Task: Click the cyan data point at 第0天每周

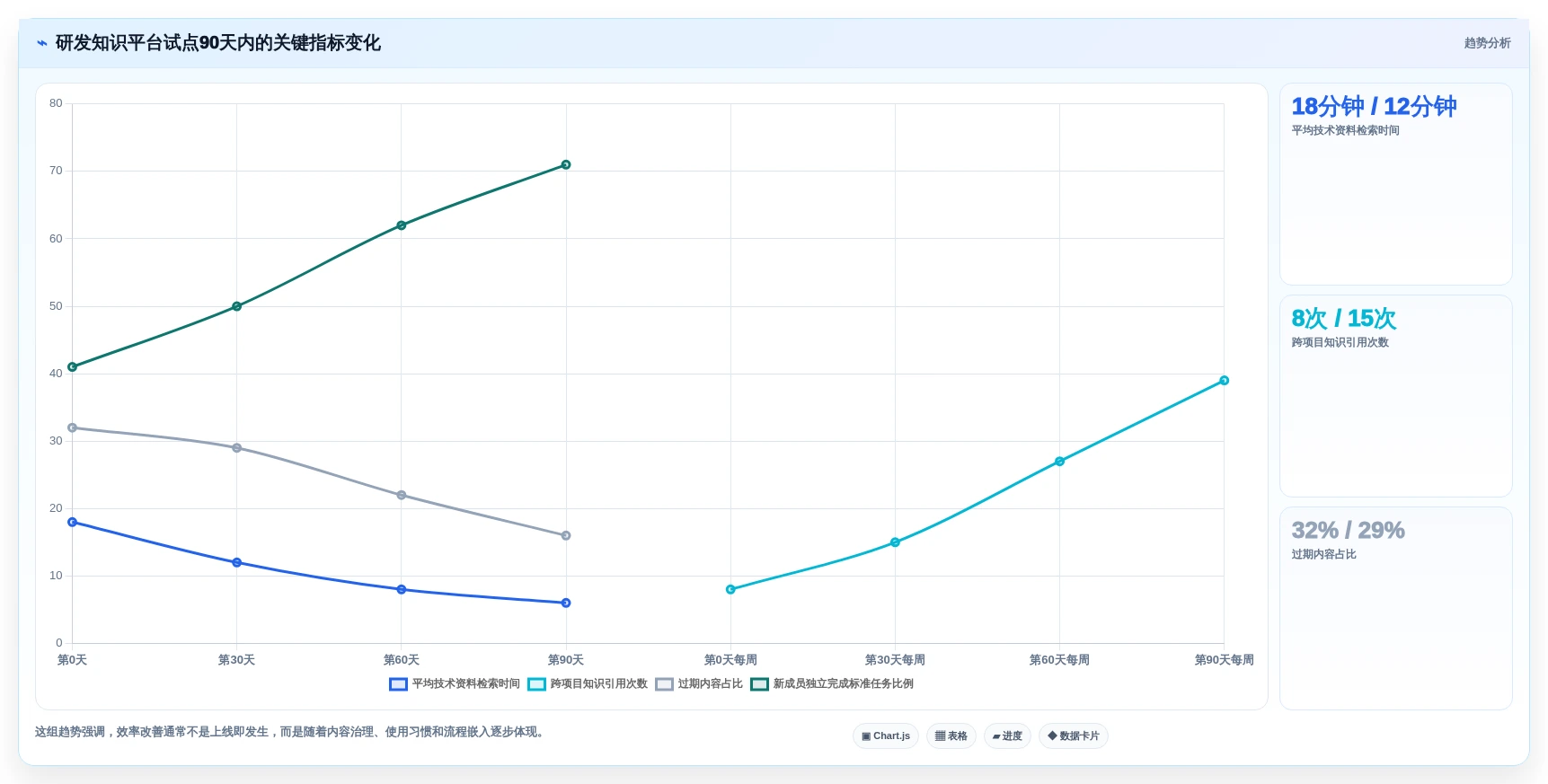Action: coord(730,589)
